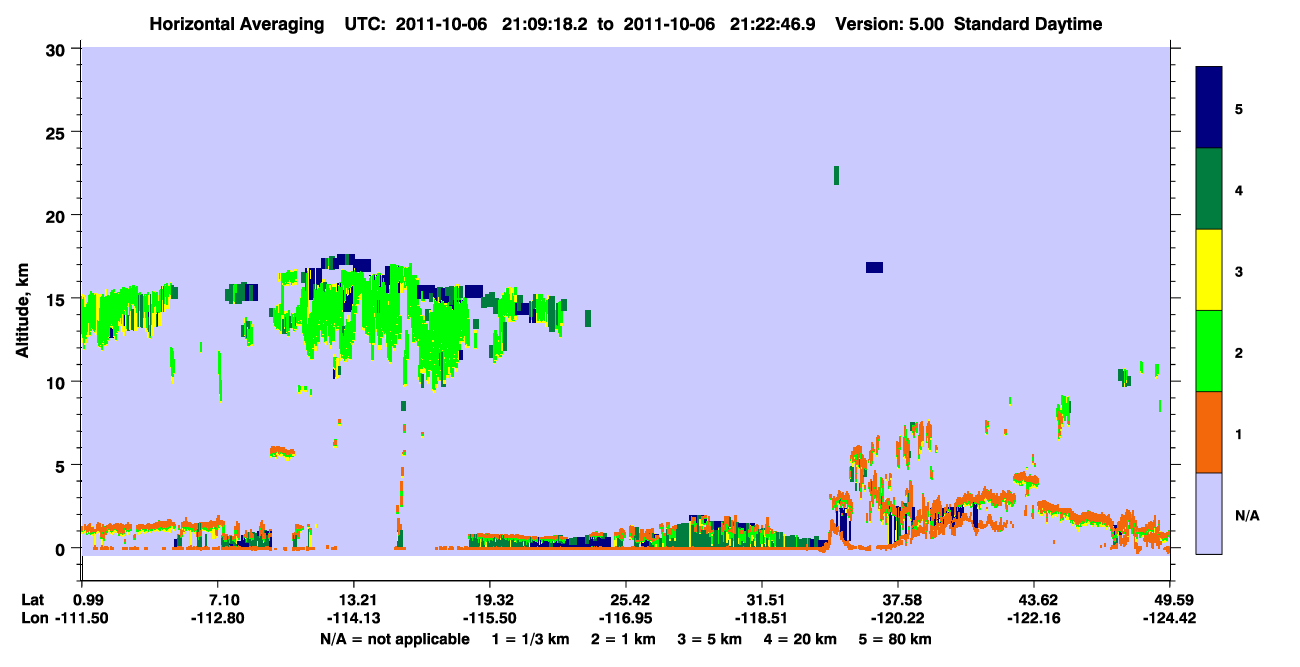
Task: Click legend text '1 = 1/3 km'
Action: [x=529, y=639]
